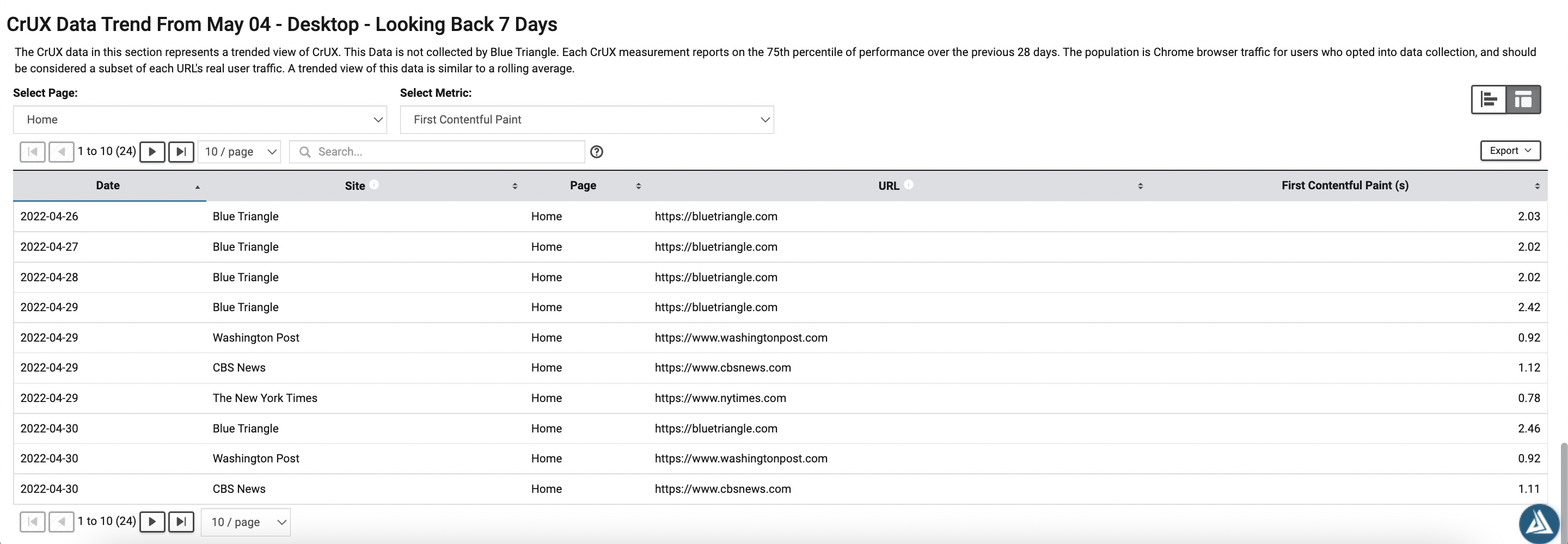This screenshot has height=544, width=1568.
Task: Click the Site column sort arrows
Action: point(515,186)
